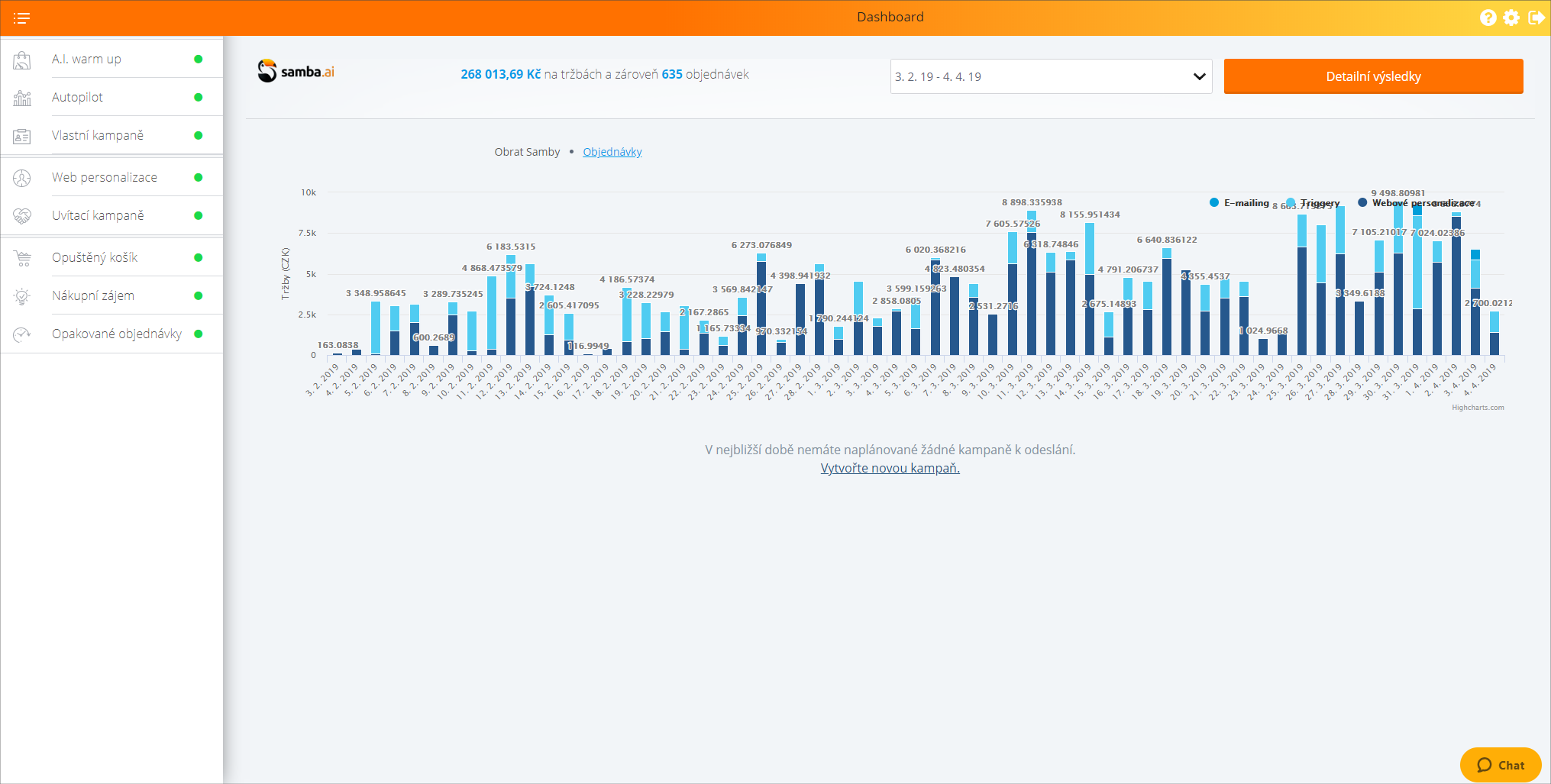Click the Vlastní kampaně contact card icon
This screenshot has height=784, width=1551.
click(22, 135)
